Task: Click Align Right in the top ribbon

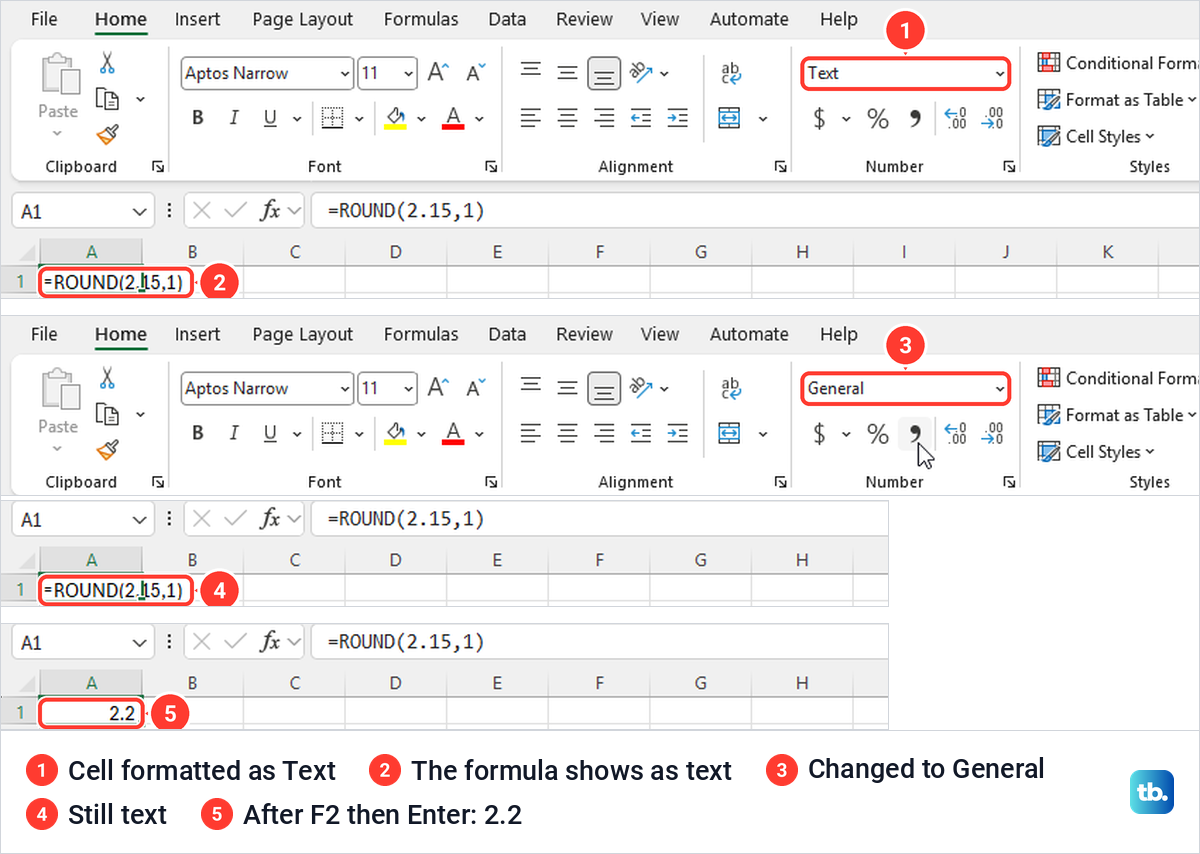Action: [x=603, y=118]
